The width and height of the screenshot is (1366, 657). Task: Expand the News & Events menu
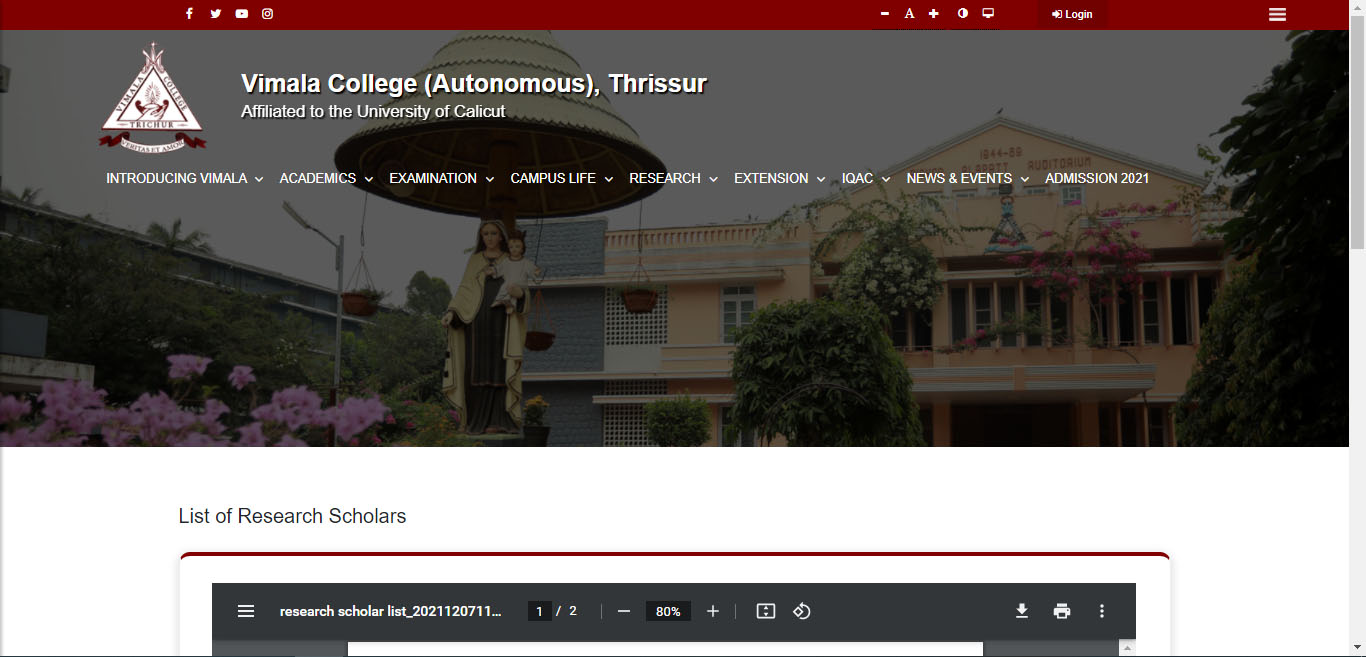click(967, 178)
